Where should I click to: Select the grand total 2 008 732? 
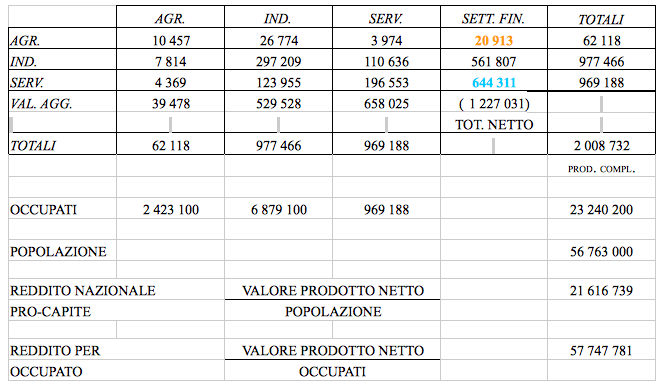[x=601, y=146]
